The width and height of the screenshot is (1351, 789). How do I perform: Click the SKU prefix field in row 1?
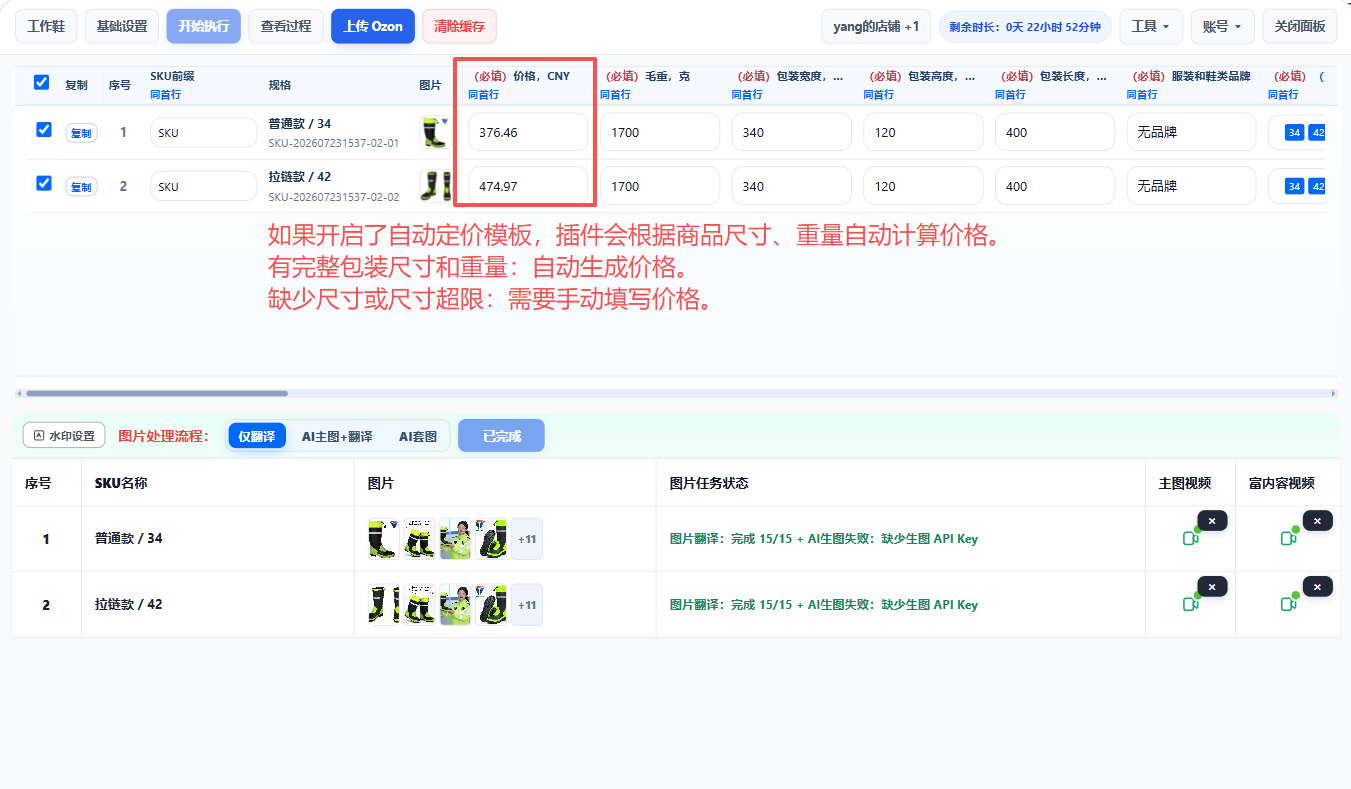204,132
